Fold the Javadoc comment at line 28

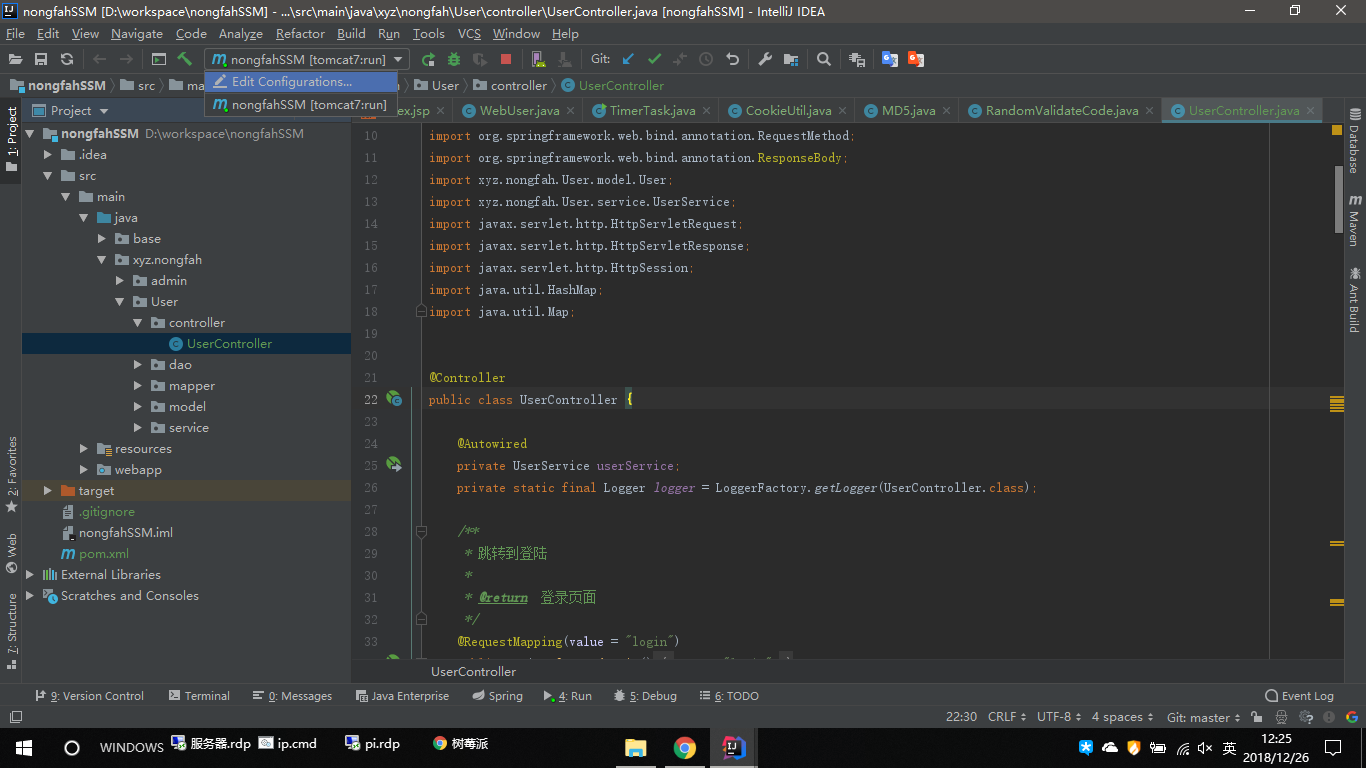pyautogui.click(x=421, y=531)
